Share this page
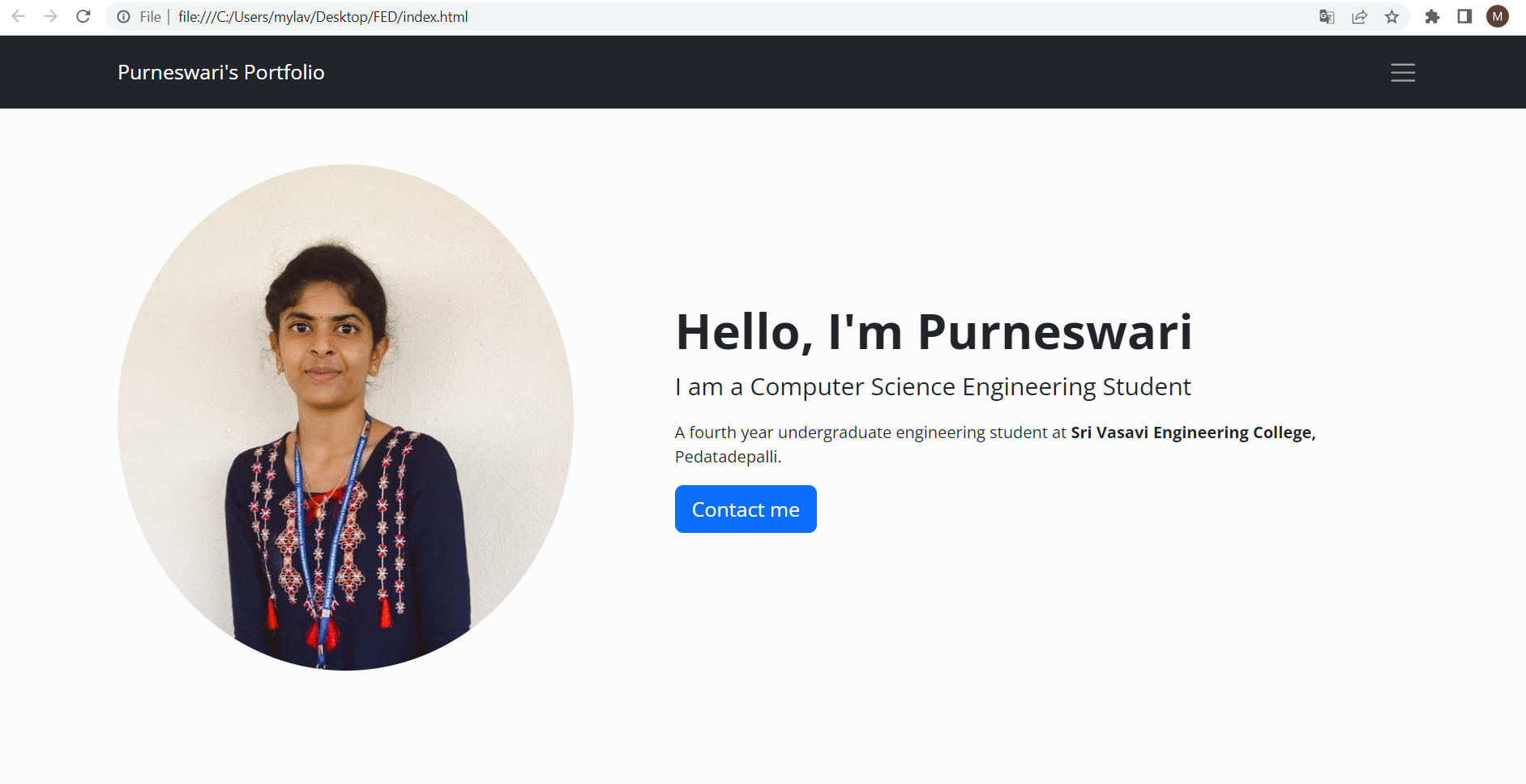Image resolution: width=1526 pixels, height=784 pixels. 1359,15
